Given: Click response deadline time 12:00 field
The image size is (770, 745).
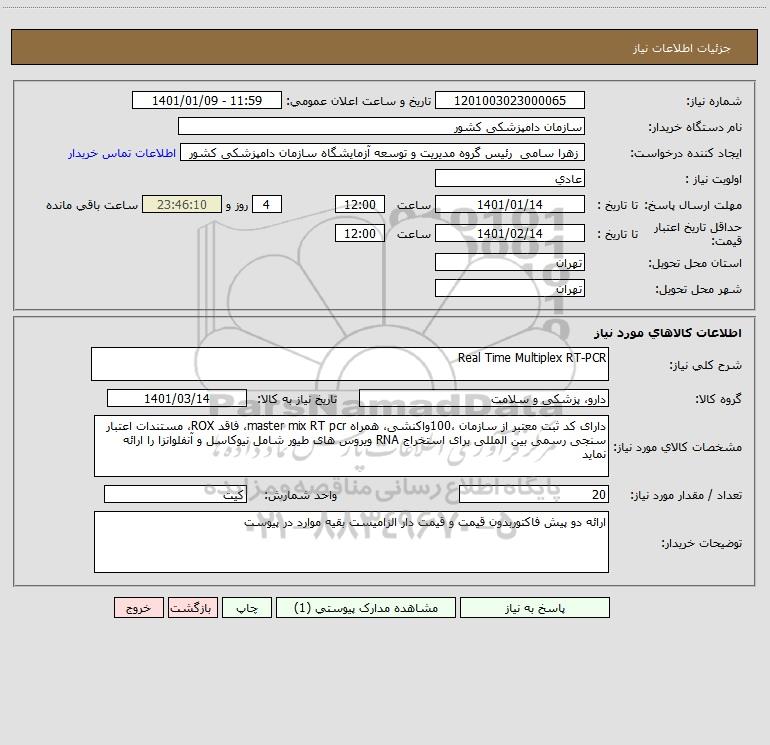Looking at the screenshot, I should click(360, 204).
